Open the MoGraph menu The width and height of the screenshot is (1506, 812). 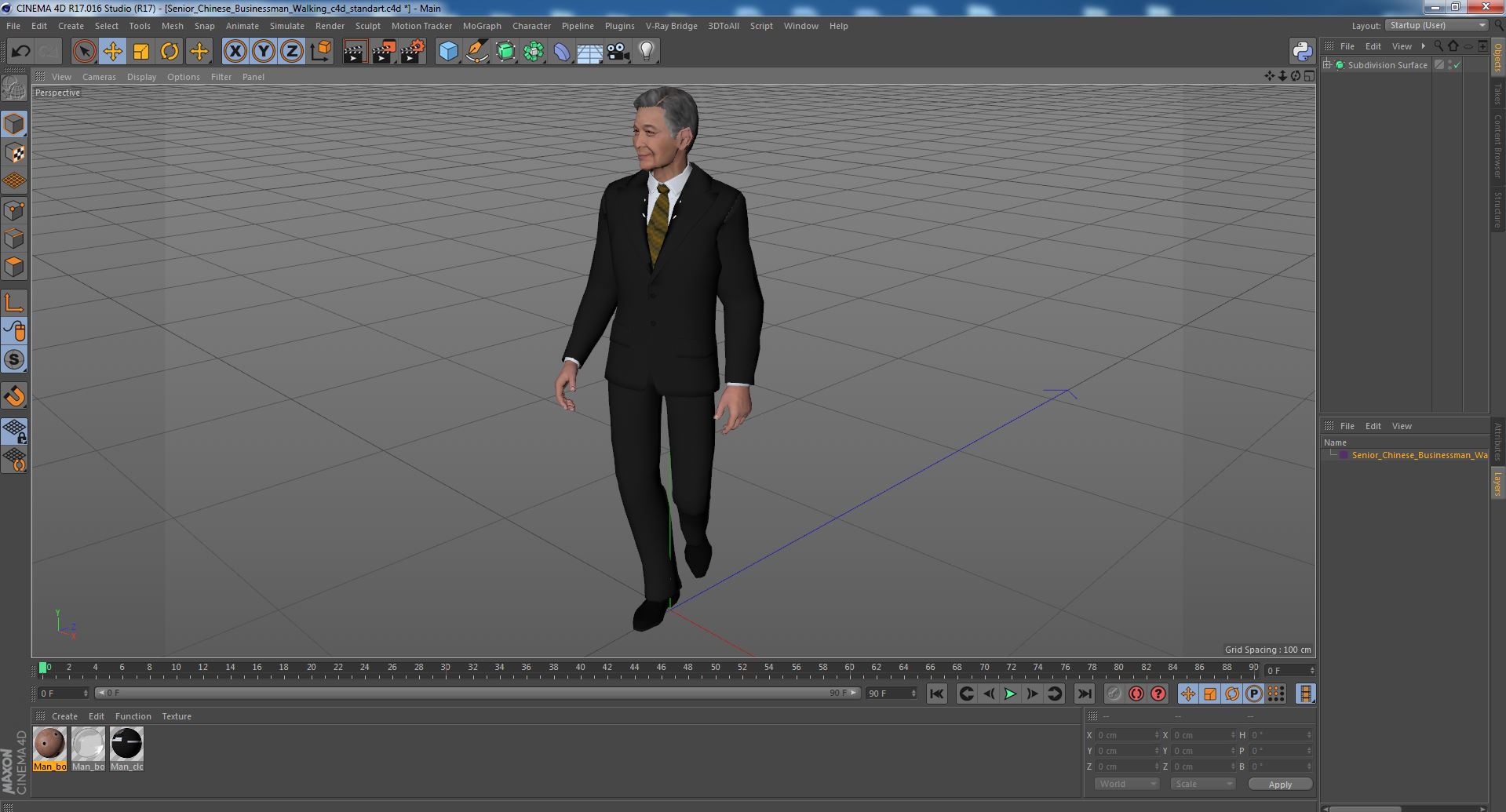tap(482, 26)
